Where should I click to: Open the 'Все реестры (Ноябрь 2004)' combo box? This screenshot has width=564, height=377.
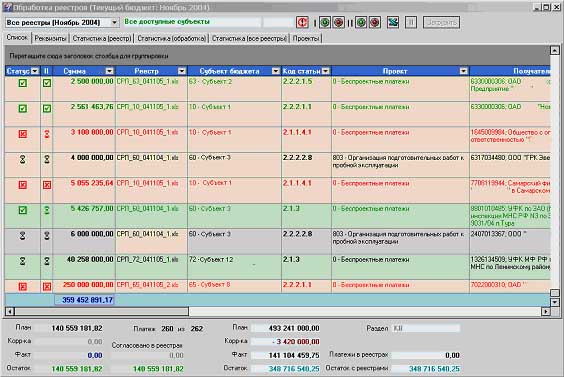click(114, 23)
